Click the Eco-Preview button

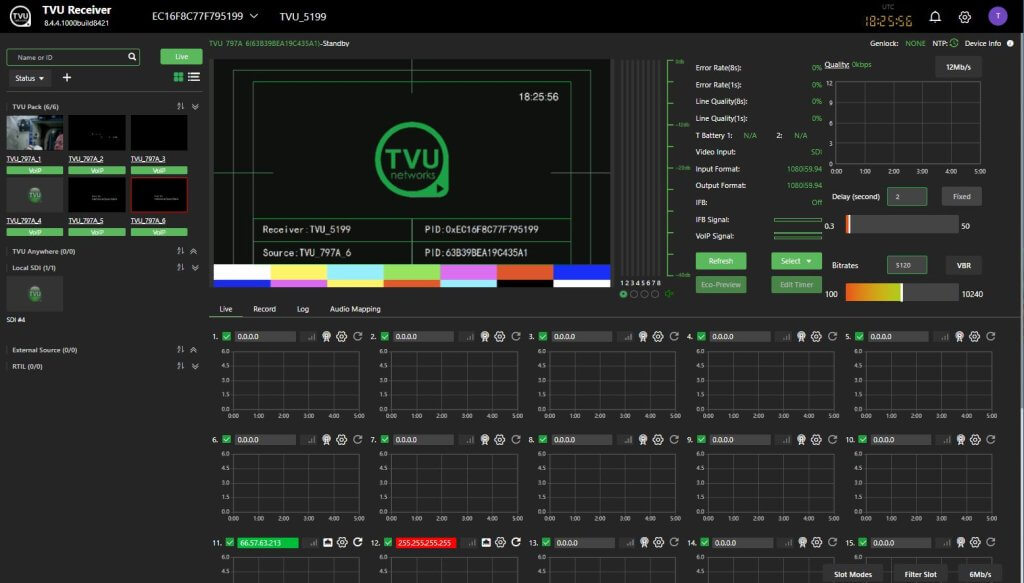click(x=721, y=285)
